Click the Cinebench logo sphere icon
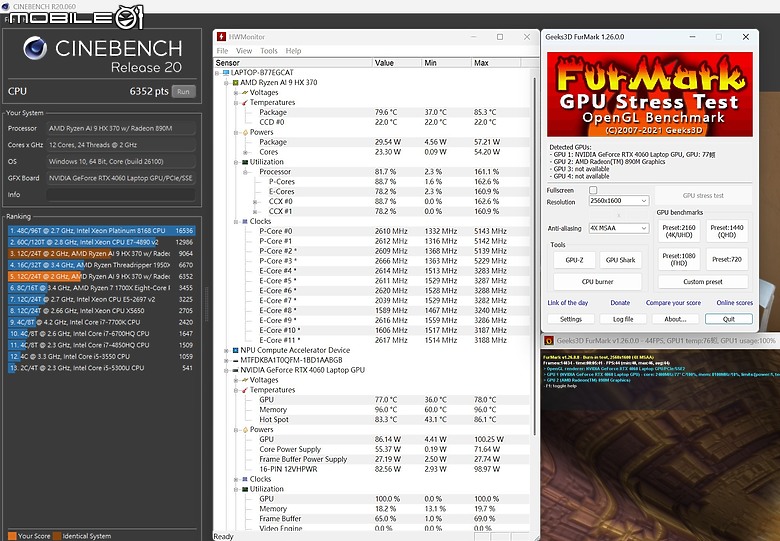The width and height of the screenshot is (780, 541). 35,48
